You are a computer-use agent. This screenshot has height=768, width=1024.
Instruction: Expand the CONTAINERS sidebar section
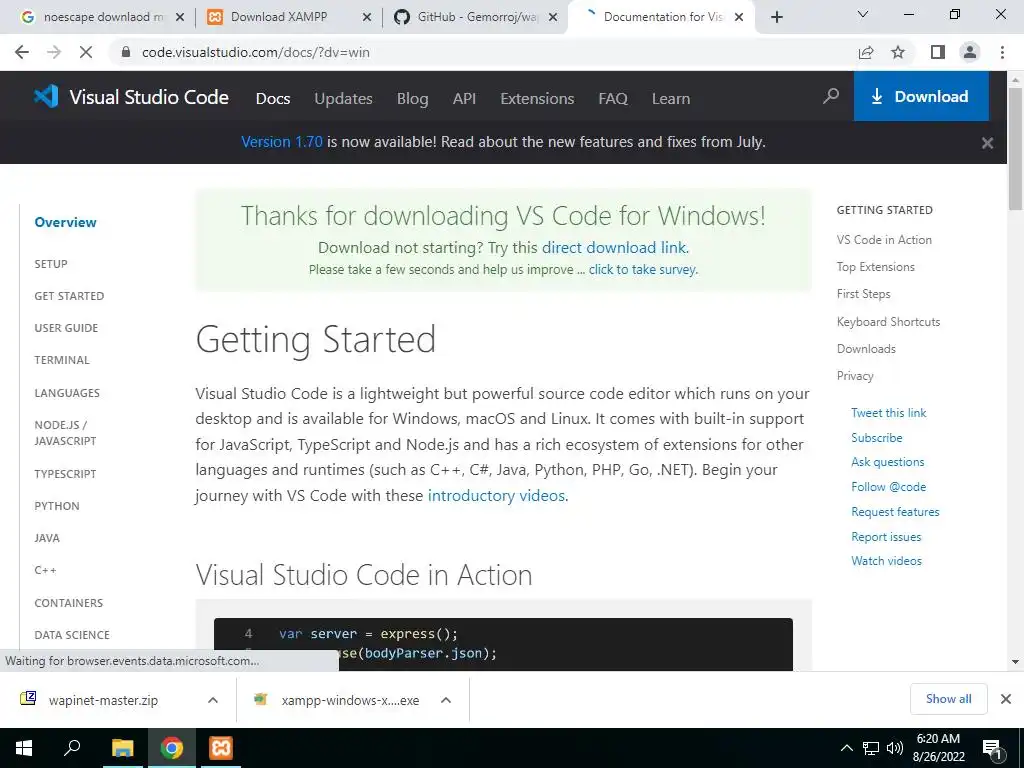pyautogui.click(x=69, y=603)
